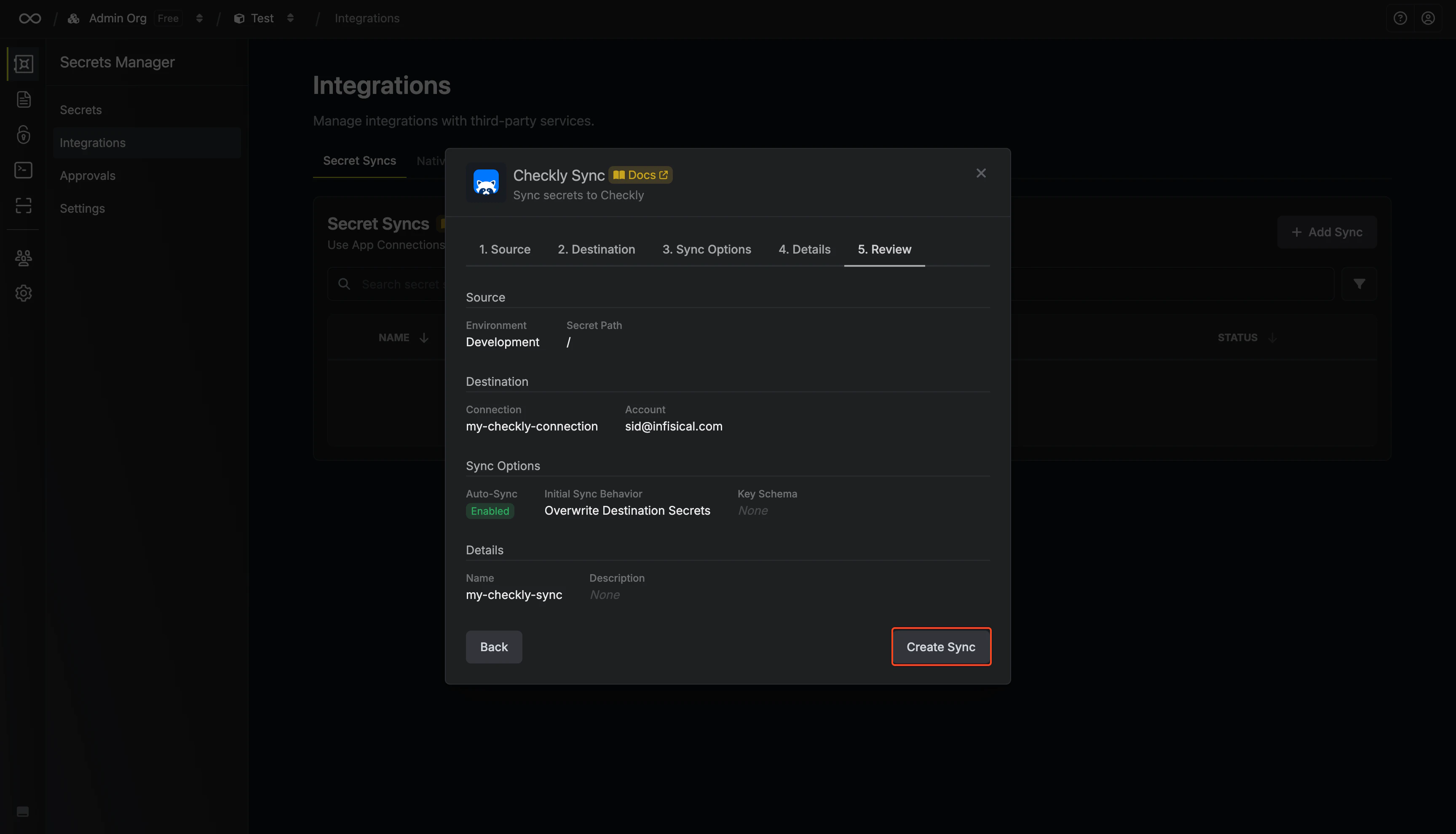
Task: Sort by STATUS column arrow
Action: pos(1273,338)
